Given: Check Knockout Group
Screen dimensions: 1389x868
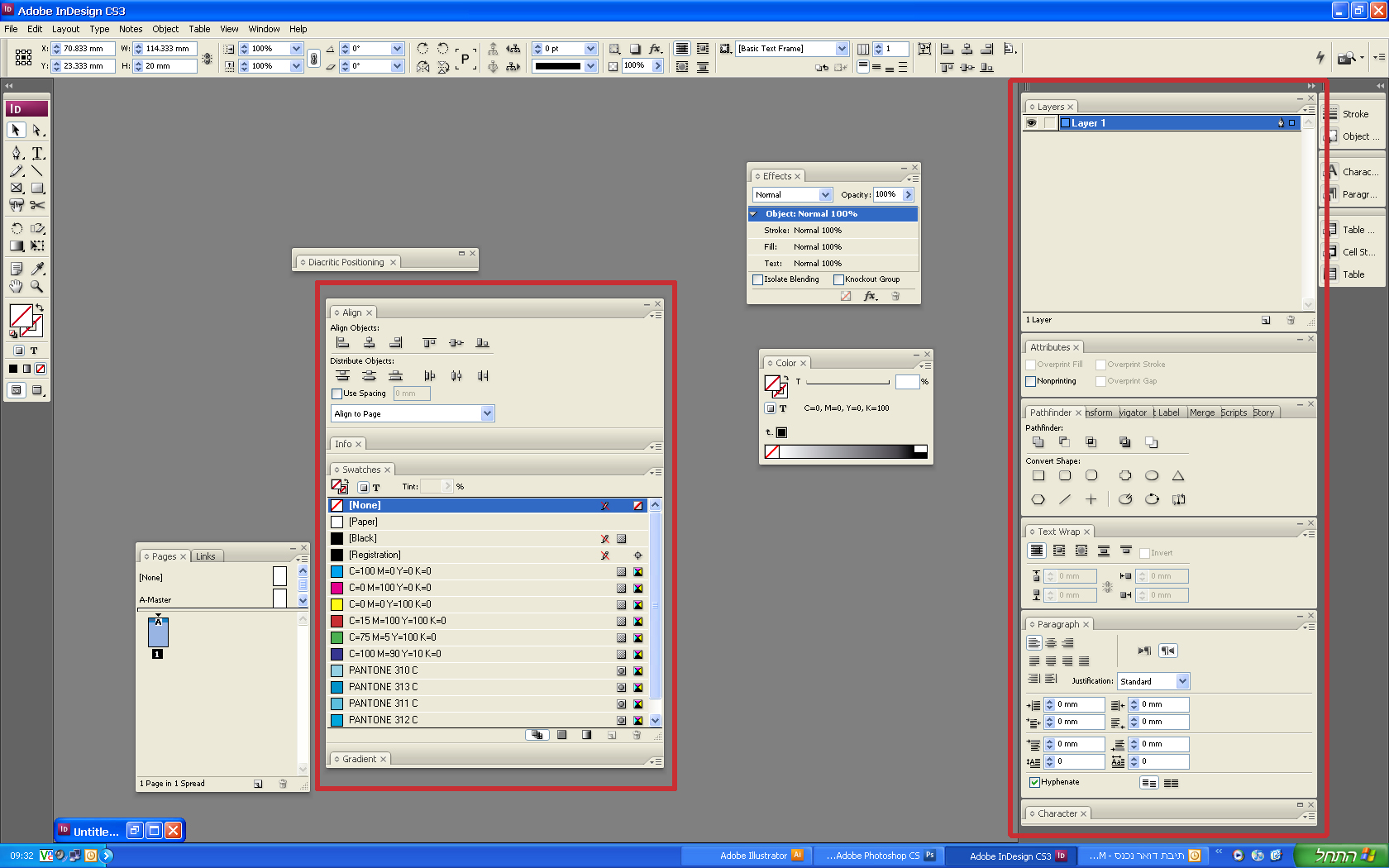Looking at the screenshot, I should [x=838, y=279].
